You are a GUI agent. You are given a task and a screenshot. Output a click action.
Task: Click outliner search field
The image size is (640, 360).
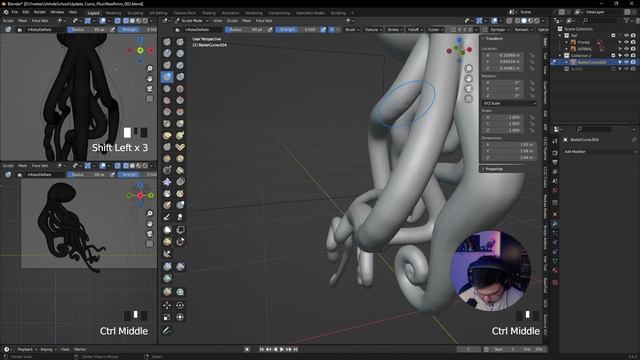600,20
